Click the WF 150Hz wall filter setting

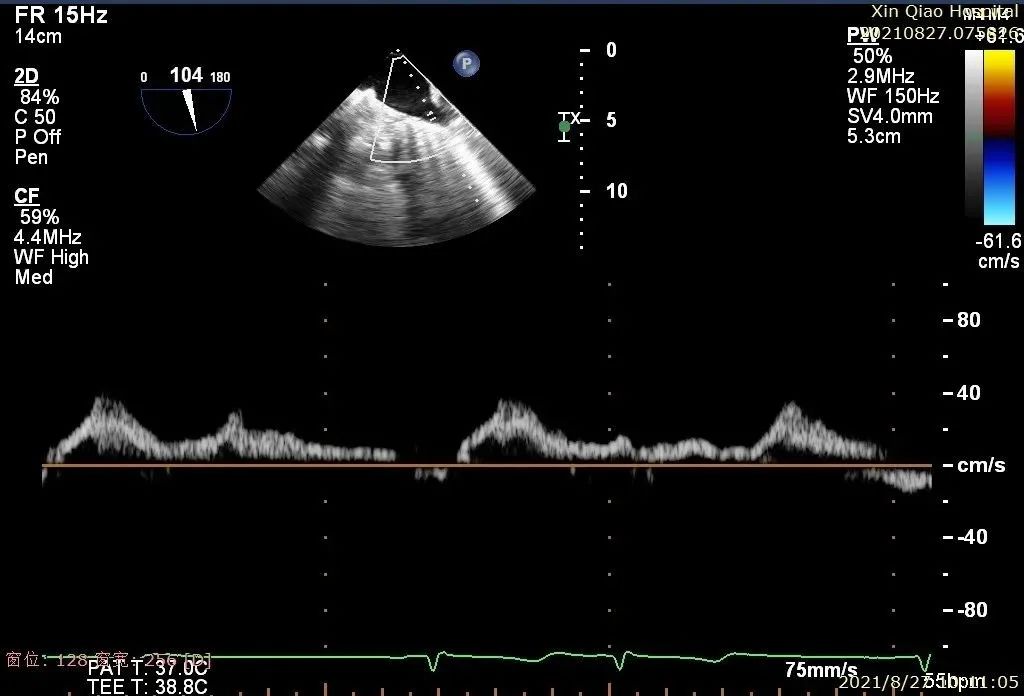click(x=892, y=96)
